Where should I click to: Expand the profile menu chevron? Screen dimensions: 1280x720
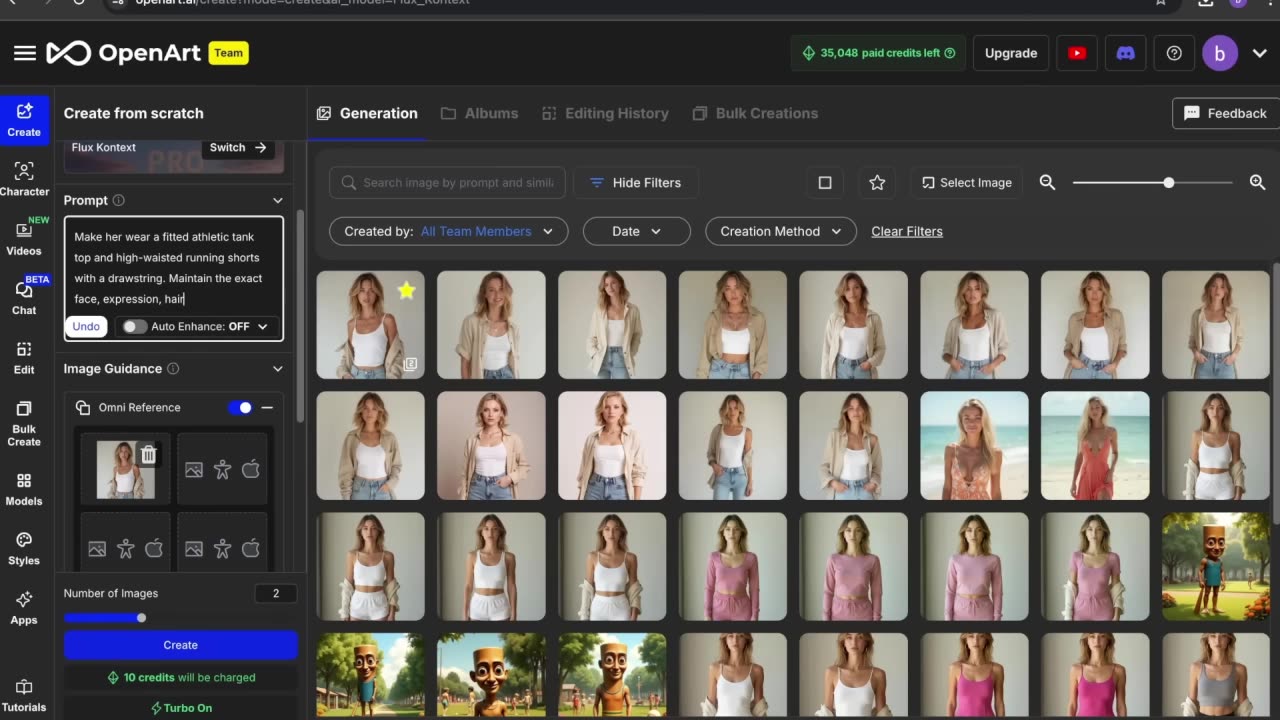click(1259, 53)
